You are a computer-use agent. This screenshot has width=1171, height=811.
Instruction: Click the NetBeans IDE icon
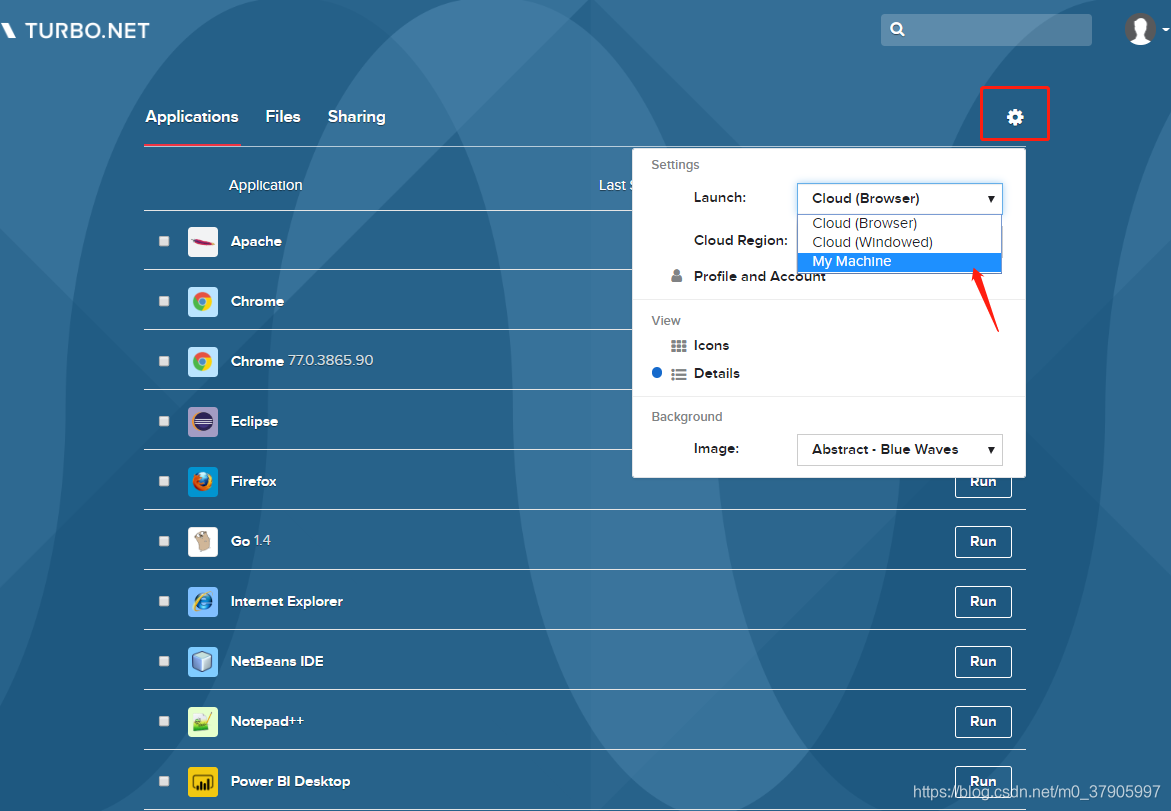tap(202, 662)
